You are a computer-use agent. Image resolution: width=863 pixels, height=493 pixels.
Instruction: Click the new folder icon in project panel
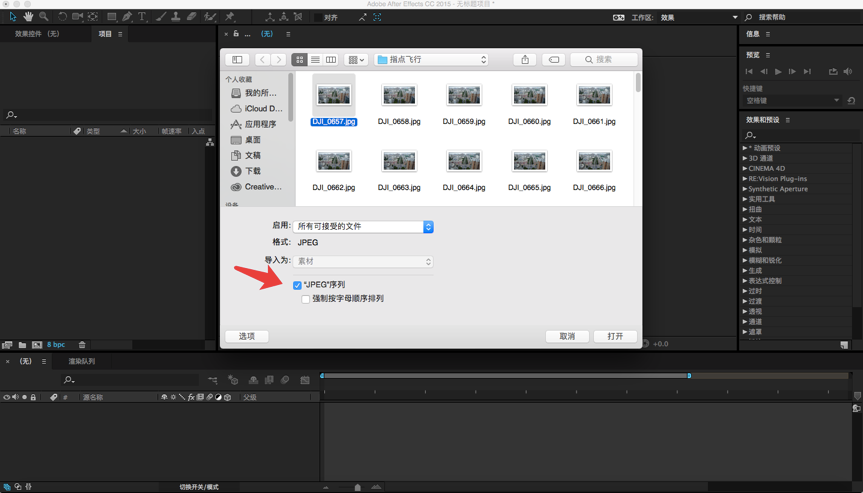[x=22, y=345]
